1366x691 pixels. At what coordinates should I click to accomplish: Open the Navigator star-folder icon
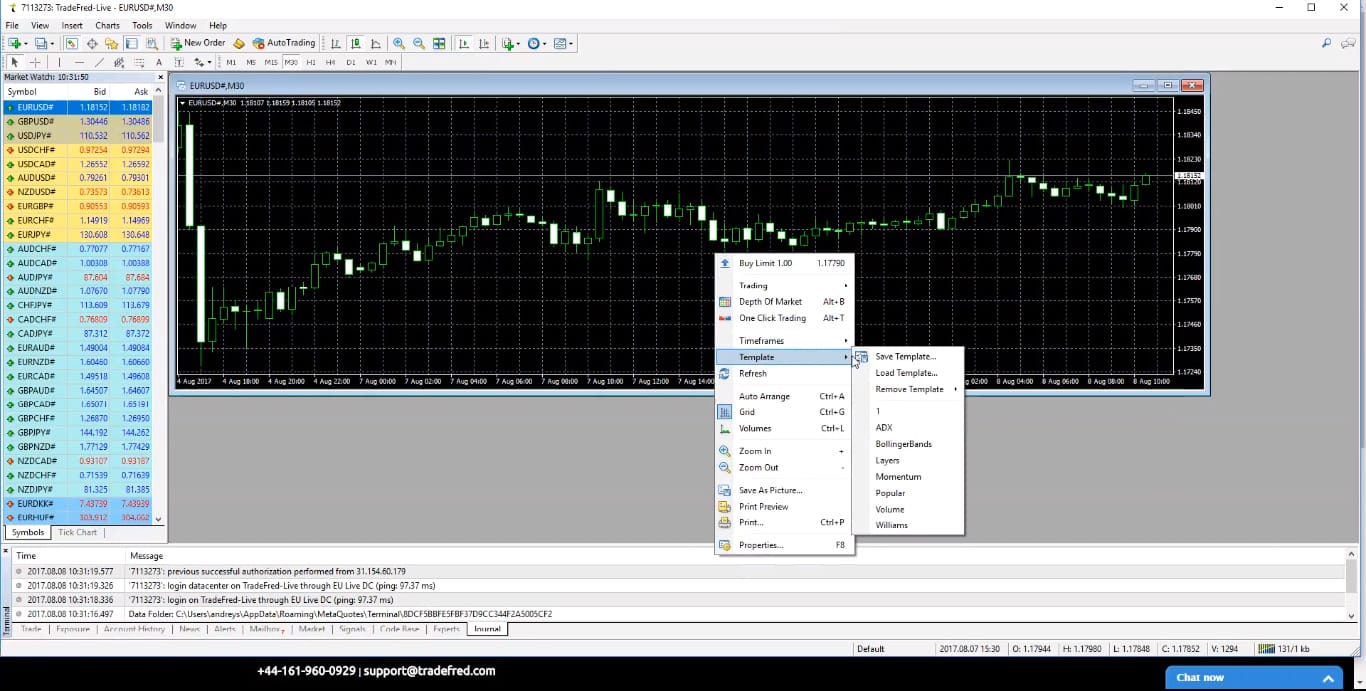tap(111, 43)
